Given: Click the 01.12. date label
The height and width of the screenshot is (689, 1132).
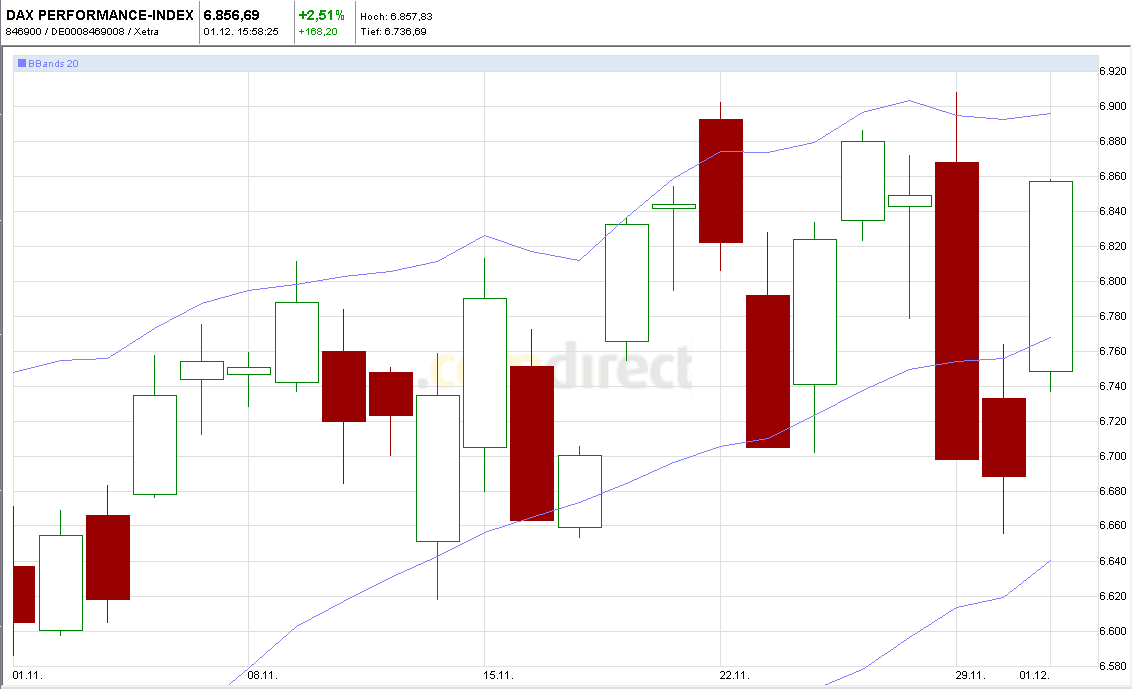Looking at the screenshot, I should tap(1034, 675).
